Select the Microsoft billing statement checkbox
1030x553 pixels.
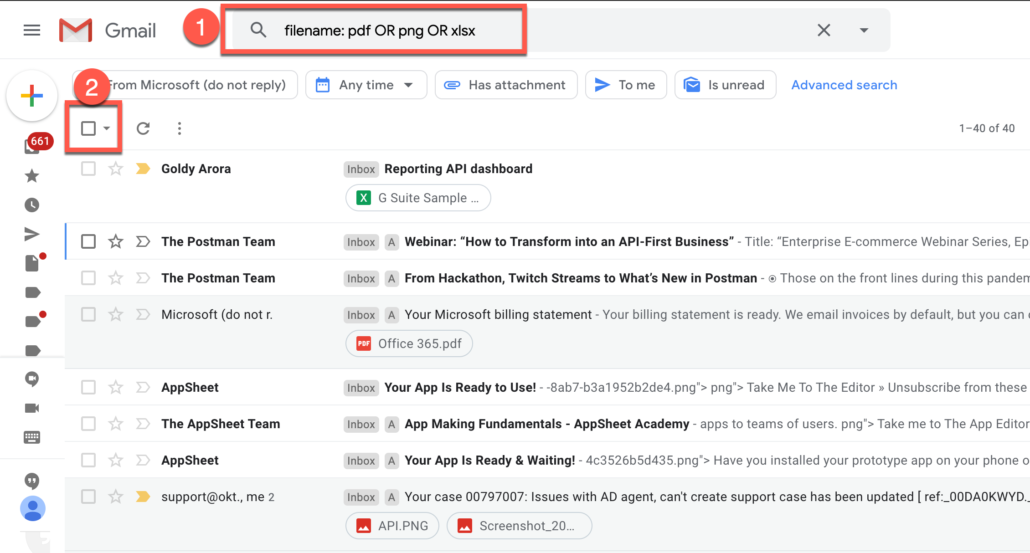click(88, 315)
